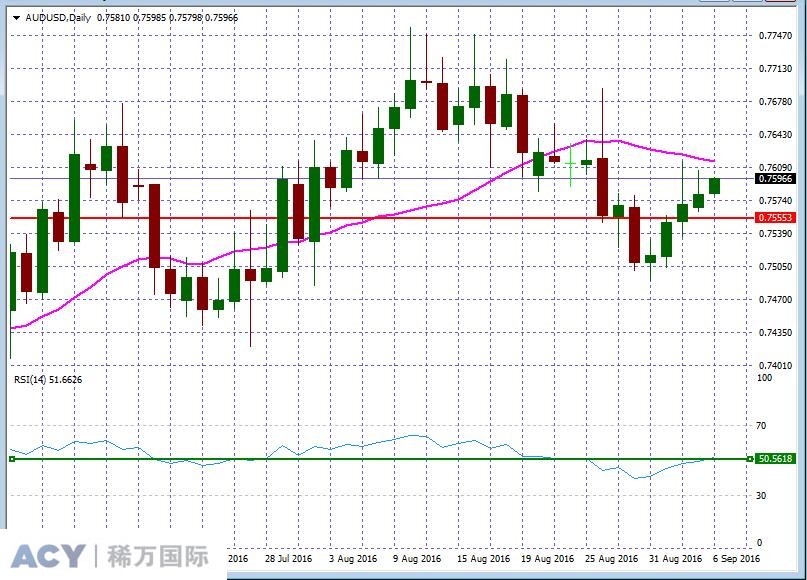Click the current price label 0.75966
The image size is (807, 580).
click(x=775, y=179)
